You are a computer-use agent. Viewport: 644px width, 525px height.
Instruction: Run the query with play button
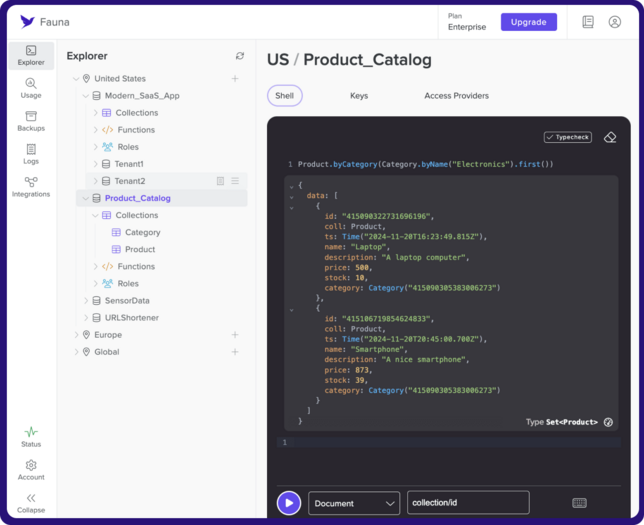point(289,503)
